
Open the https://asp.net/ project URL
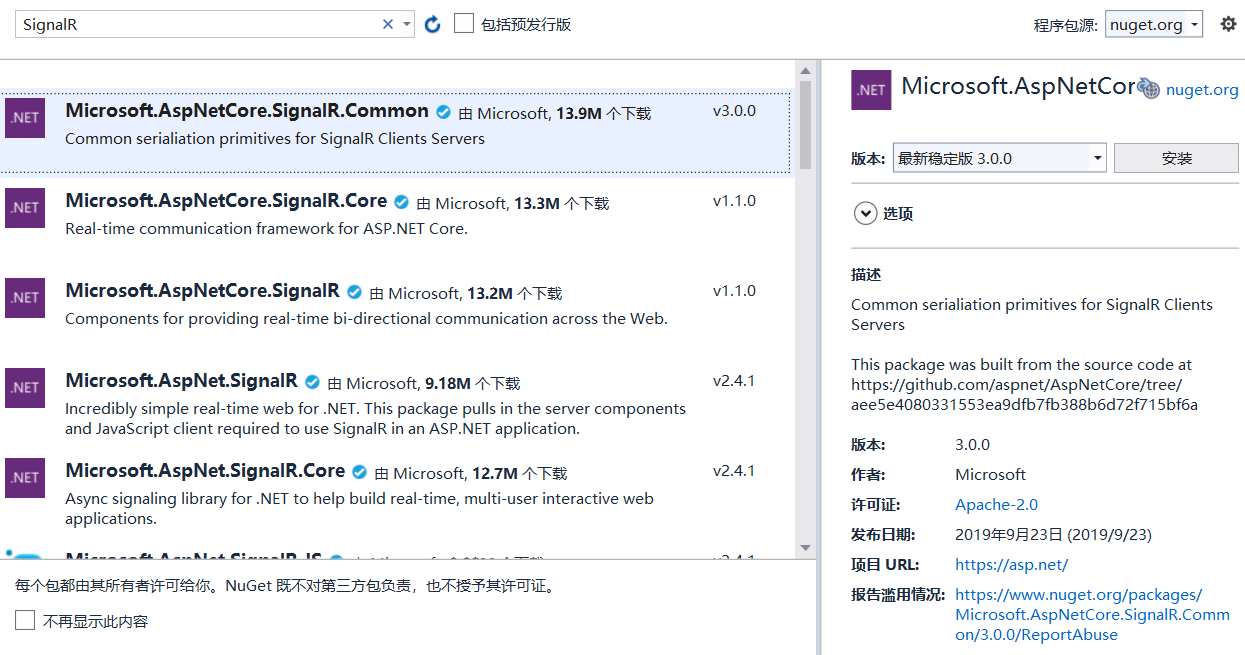[x=1011, y=564]
